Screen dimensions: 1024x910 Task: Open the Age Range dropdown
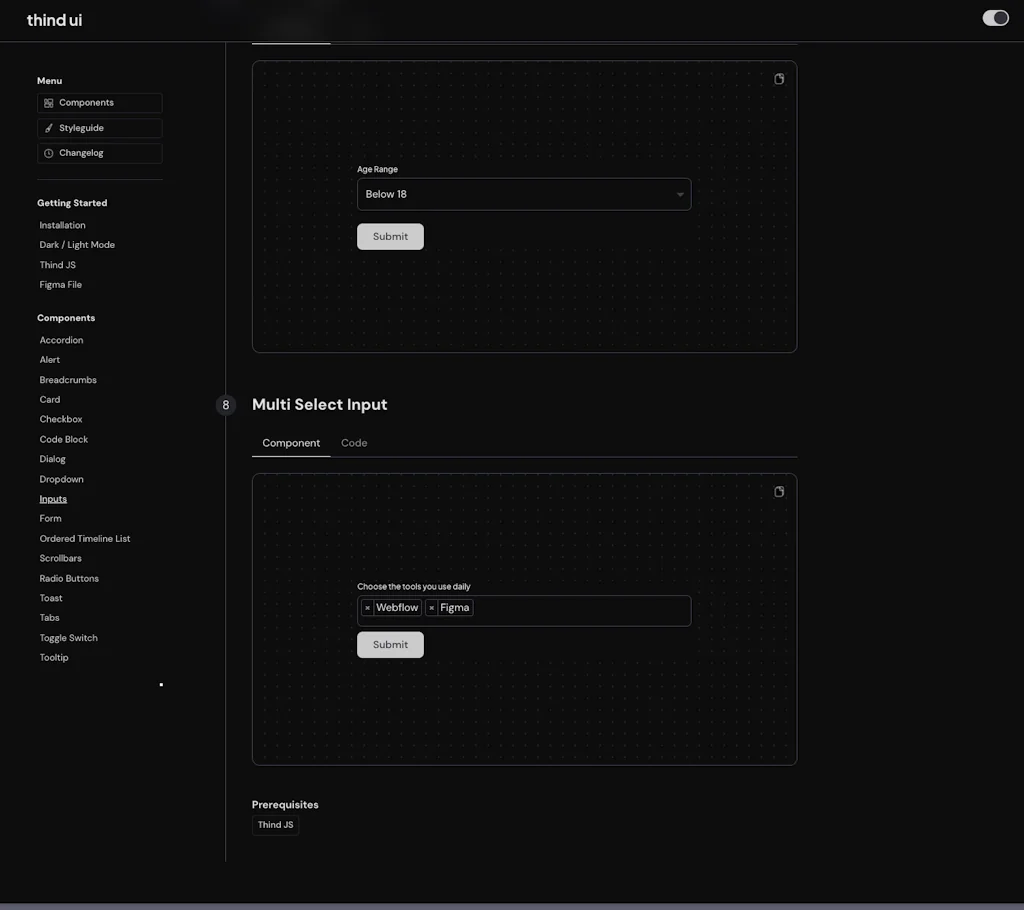coord(524,194)
